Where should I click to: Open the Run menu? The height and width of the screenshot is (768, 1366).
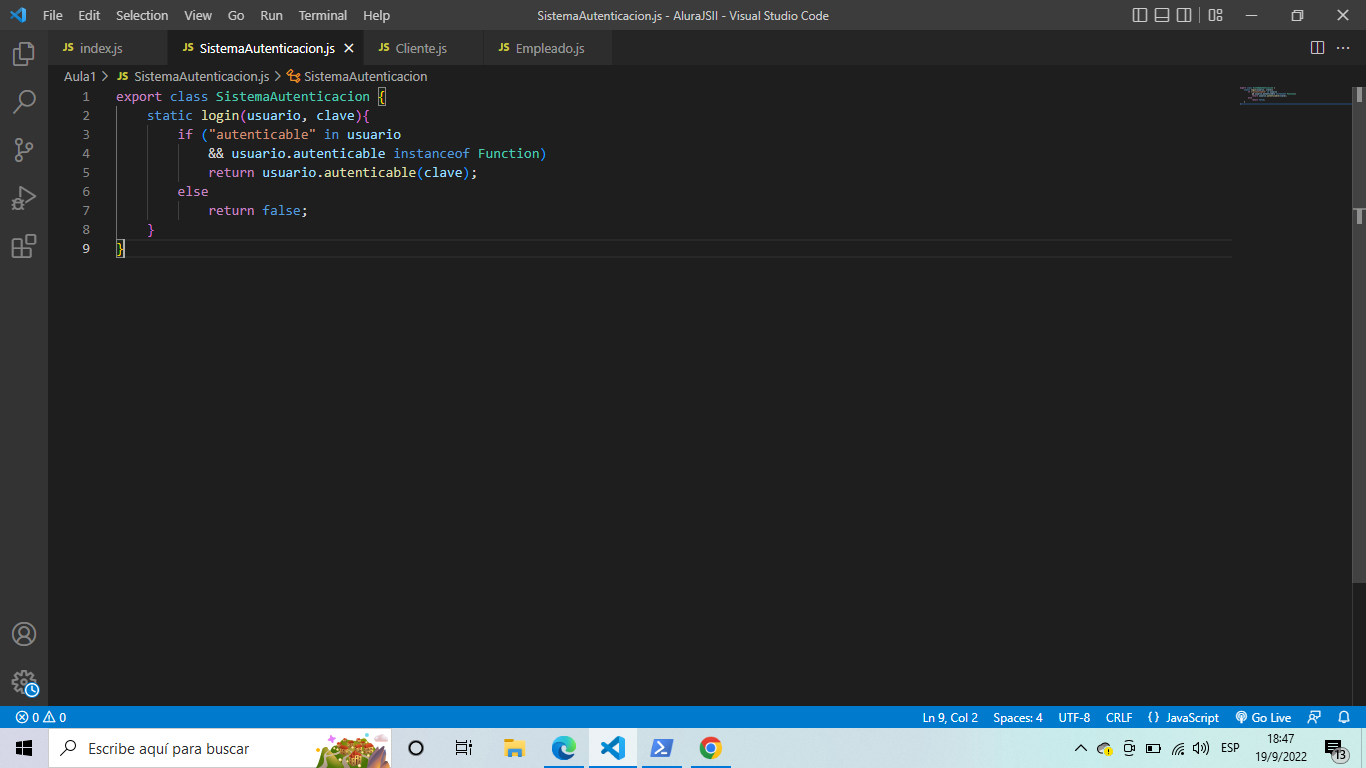(x=271, y=15)
